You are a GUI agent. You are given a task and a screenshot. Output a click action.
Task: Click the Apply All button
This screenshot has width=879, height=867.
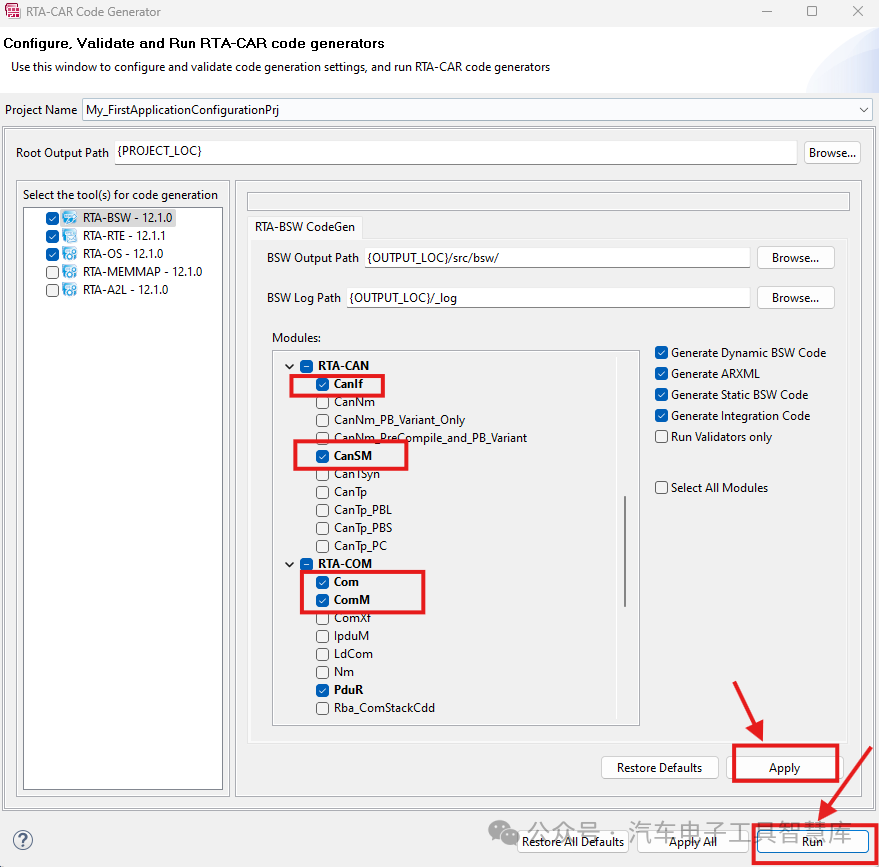click(x=692, y=841)
